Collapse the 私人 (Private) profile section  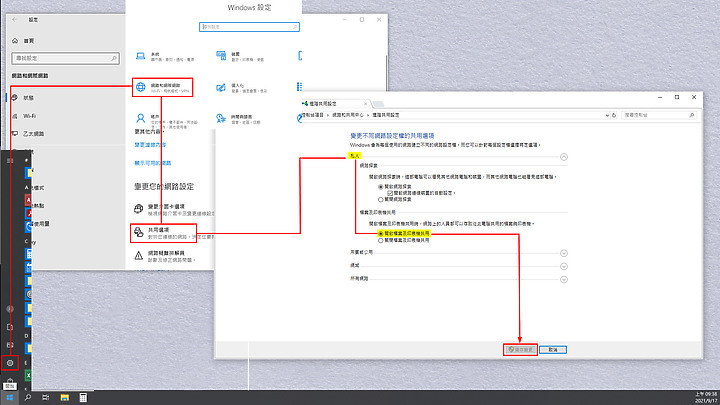(564, 157)
